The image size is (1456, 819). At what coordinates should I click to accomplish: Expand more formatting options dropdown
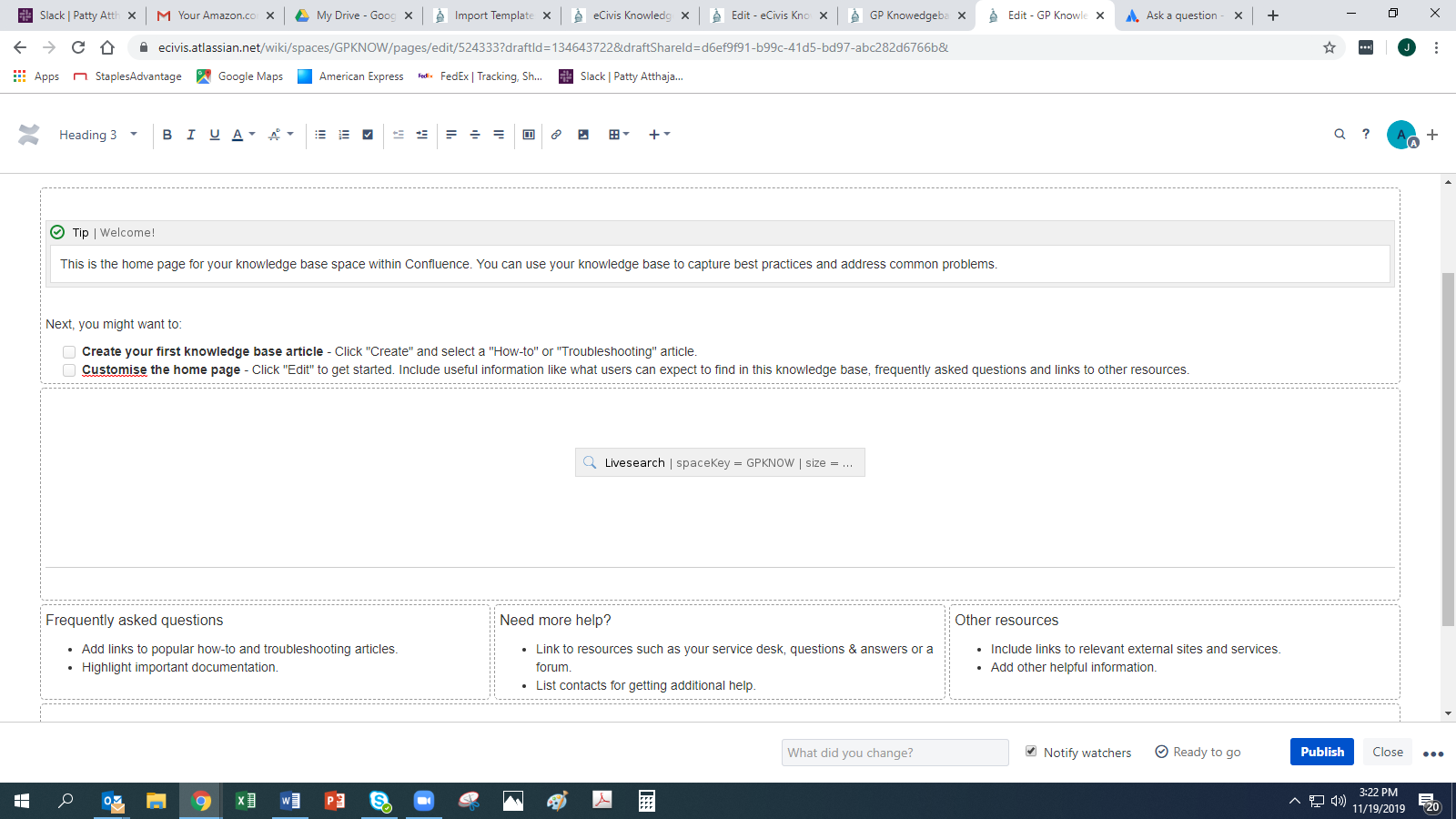pos(281,135)
